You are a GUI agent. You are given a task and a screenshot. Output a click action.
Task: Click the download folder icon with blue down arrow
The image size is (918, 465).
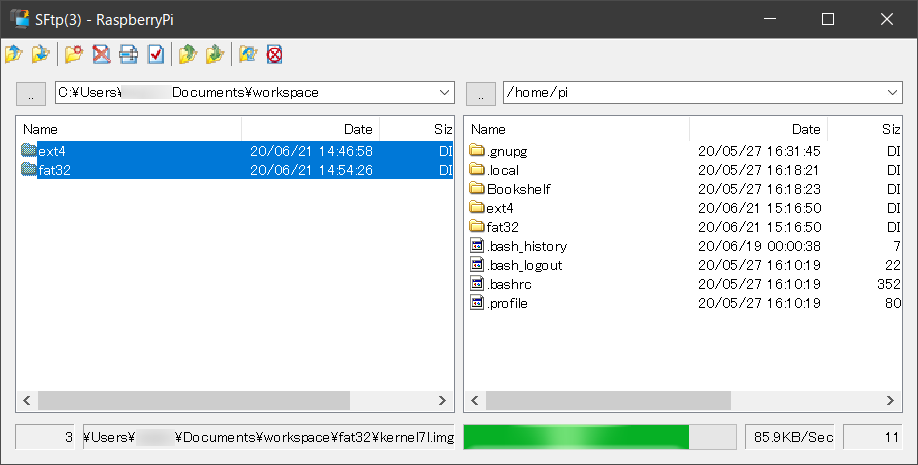pyautogui.click(x=40, y=54)
